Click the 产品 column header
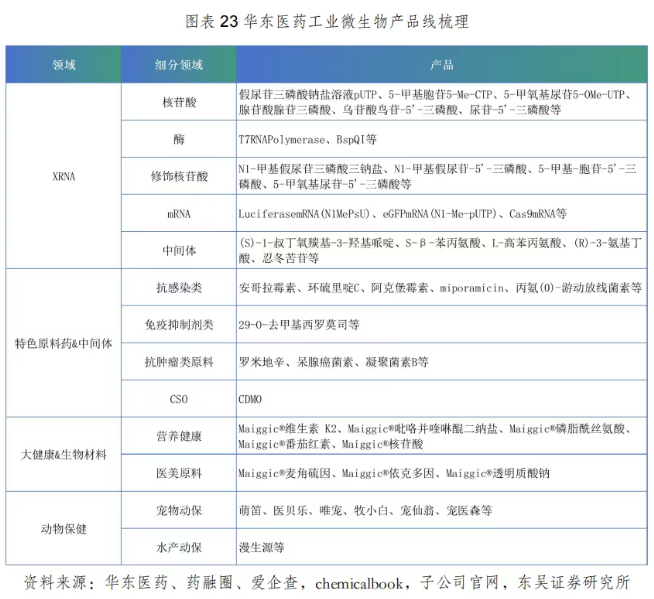The width and height of the screenshot is (654, 599). coord(442,65)
